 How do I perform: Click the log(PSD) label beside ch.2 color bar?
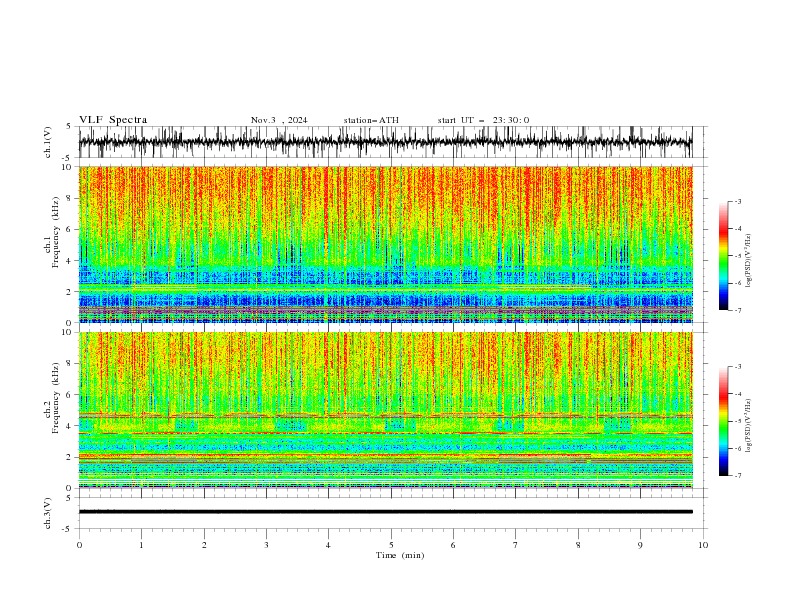tap(748, 425)
